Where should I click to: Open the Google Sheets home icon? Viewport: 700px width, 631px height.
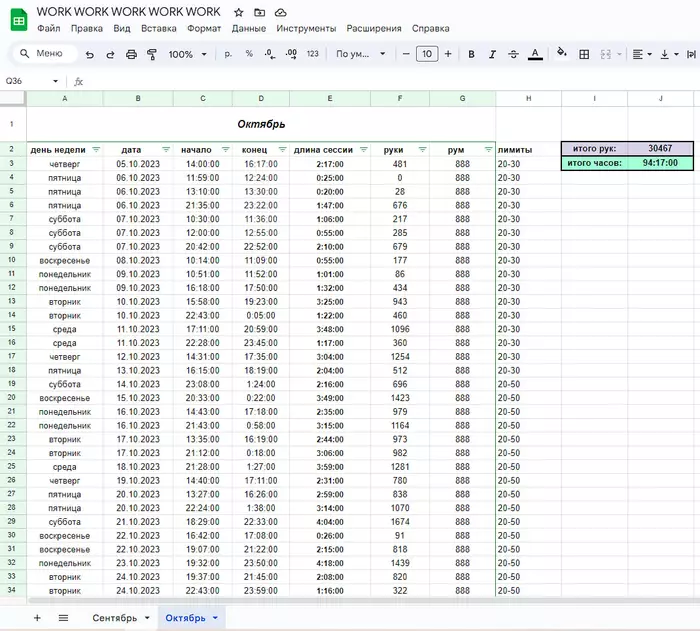[x=19, y=20]
